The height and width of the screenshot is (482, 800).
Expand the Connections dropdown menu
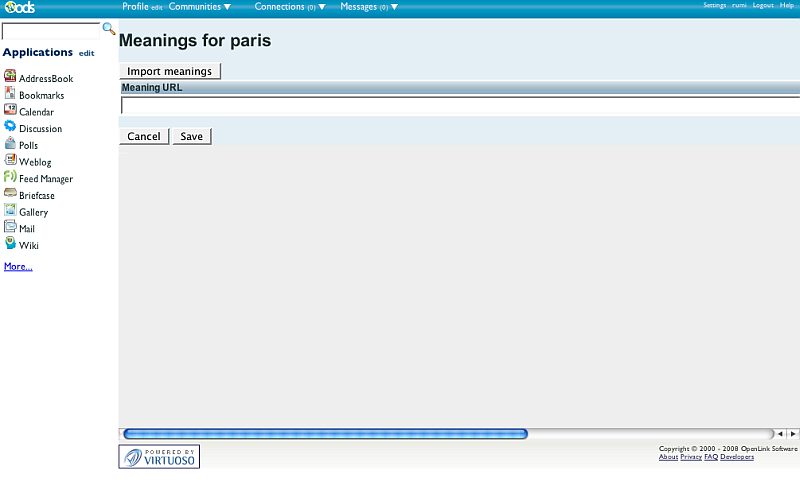click(290, 7)
